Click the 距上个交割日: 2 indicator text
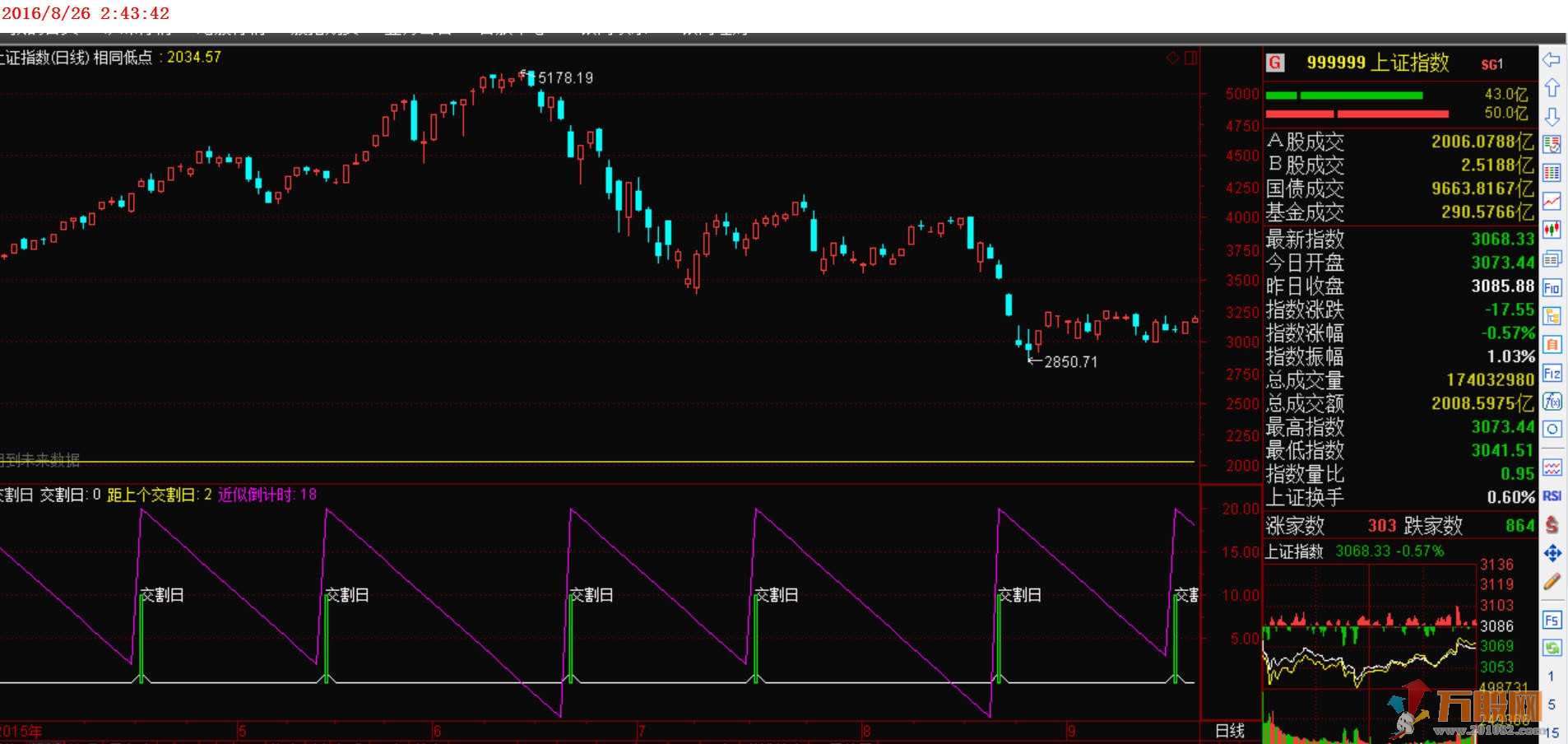The image size is (1568, 744). (x=160, y=495)
